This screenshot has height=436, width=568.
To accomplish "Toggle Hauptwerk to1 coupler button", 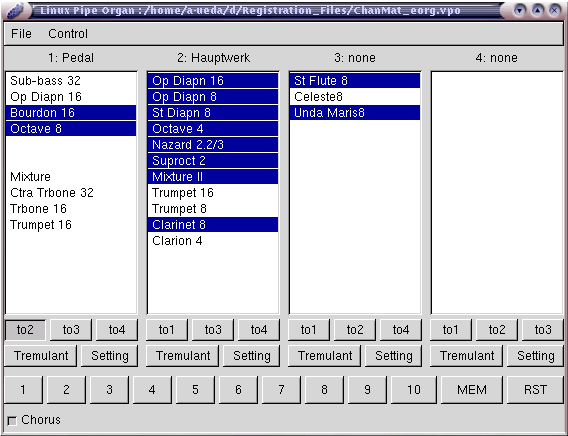I will tap(167, 330).
